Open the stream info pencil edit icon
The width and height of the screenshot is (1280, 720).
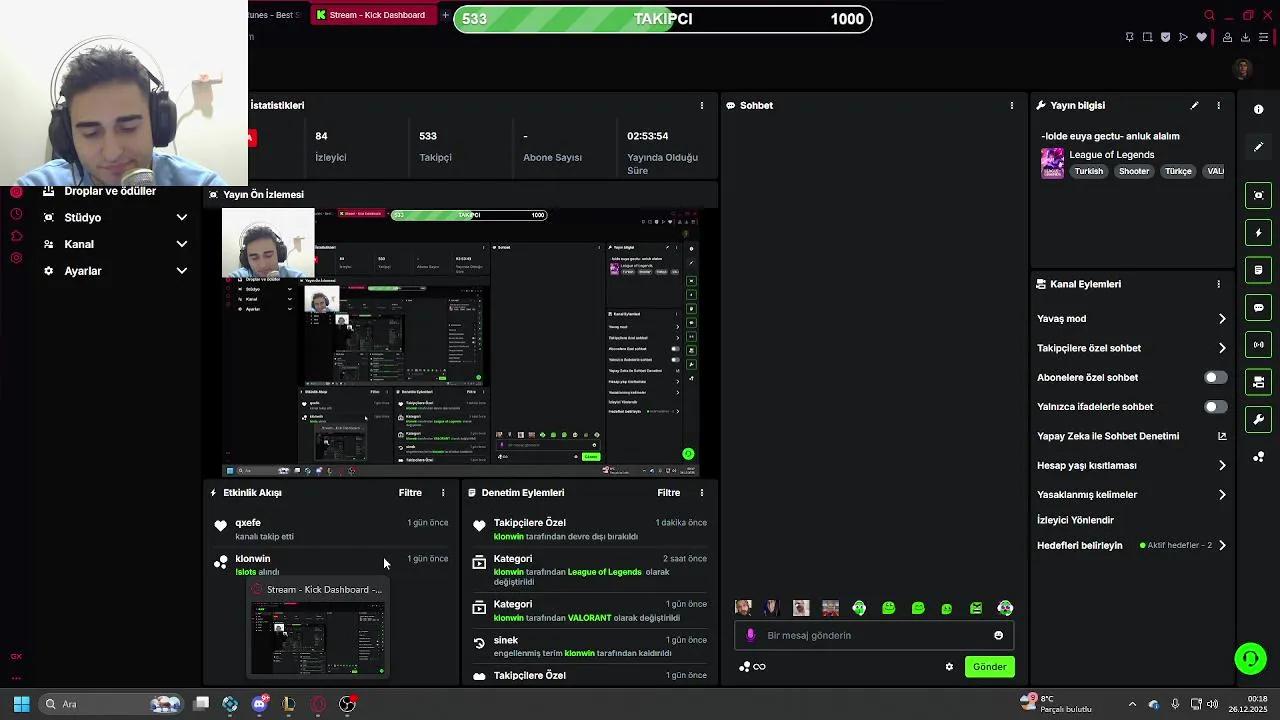coord(1194,105)
